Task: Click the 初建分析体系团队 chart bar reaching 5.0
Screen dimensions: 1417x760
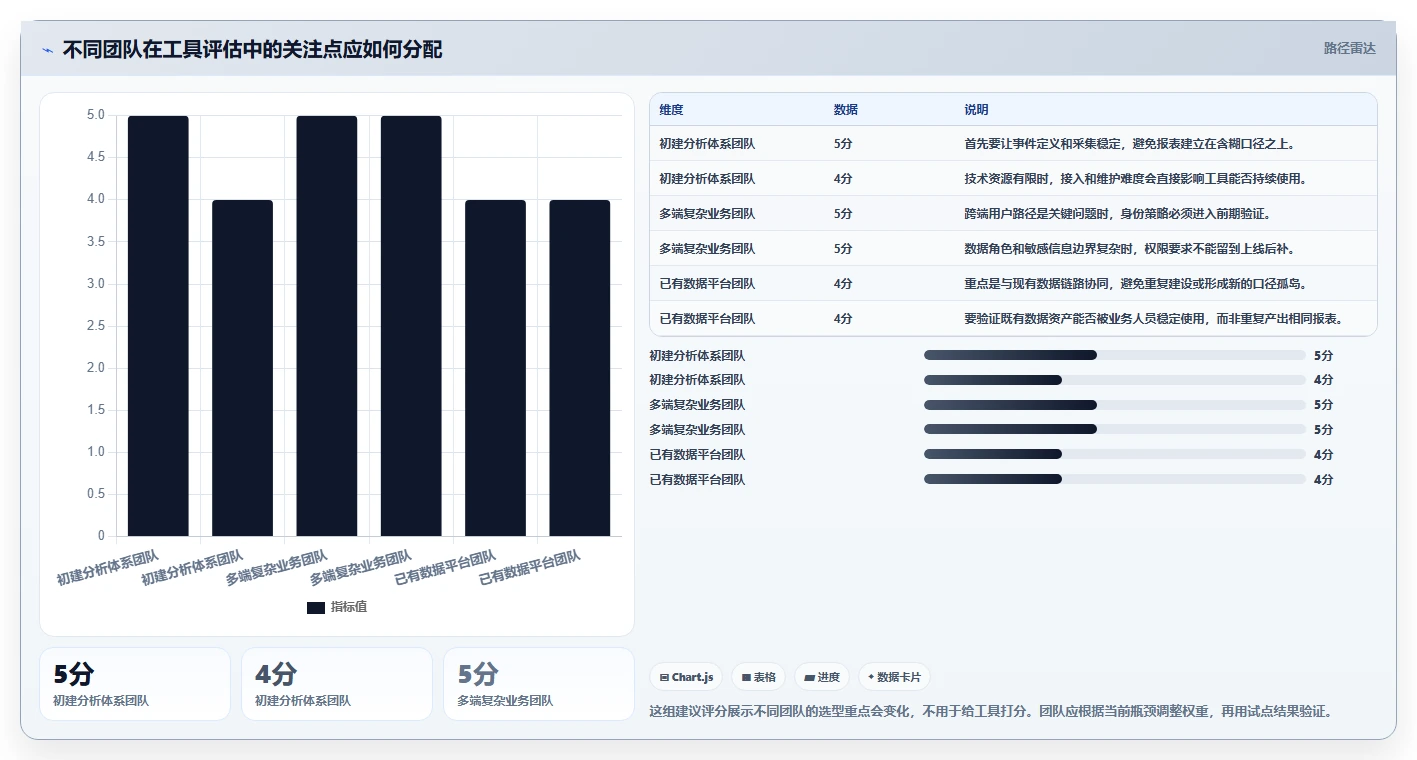Action: coord(158,326)
